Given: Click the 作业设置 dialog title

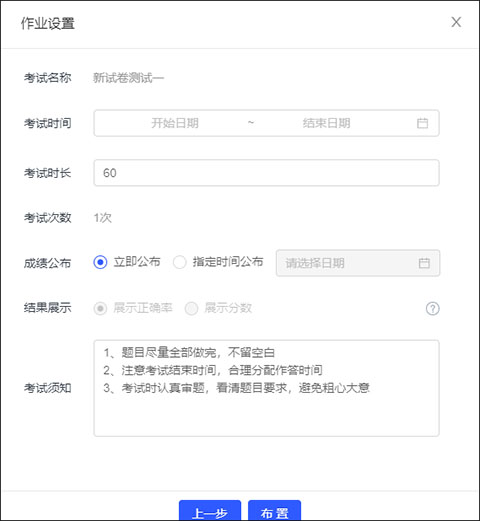Looking at the screenshot, I should point(48,23).
